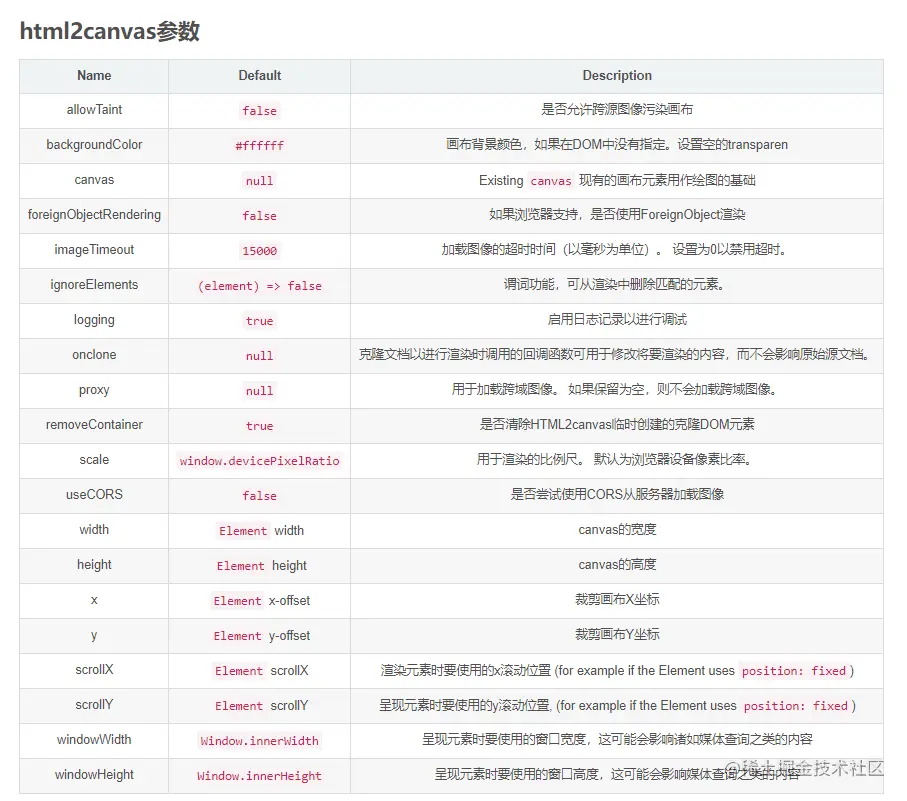Click the 'true' value in logging row

coord(260,321)
